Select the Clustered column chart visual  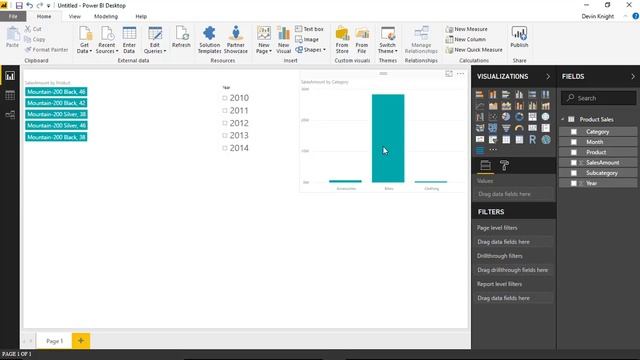pos(519,94)
